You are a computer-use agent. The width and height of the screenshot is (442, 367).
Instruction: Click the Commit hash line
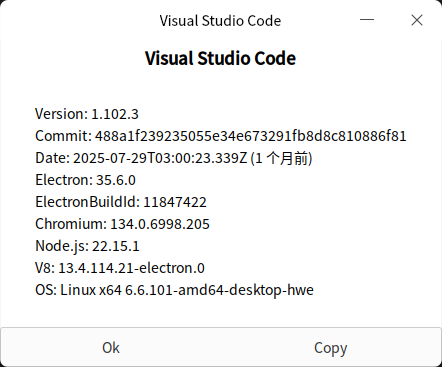tap(221, 136)
